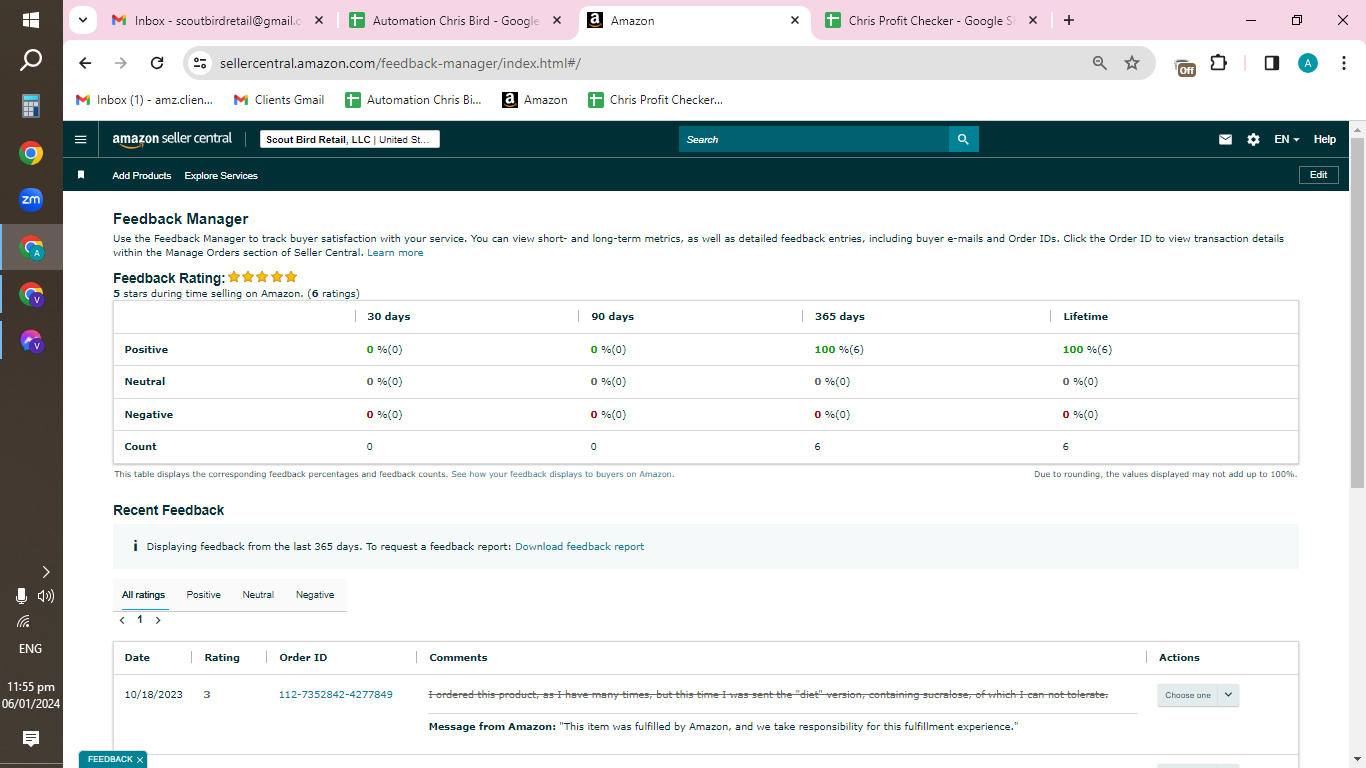This screenshot has width=1366, height=768.
Task: Click the Seller Central search field
Action: 813,139
